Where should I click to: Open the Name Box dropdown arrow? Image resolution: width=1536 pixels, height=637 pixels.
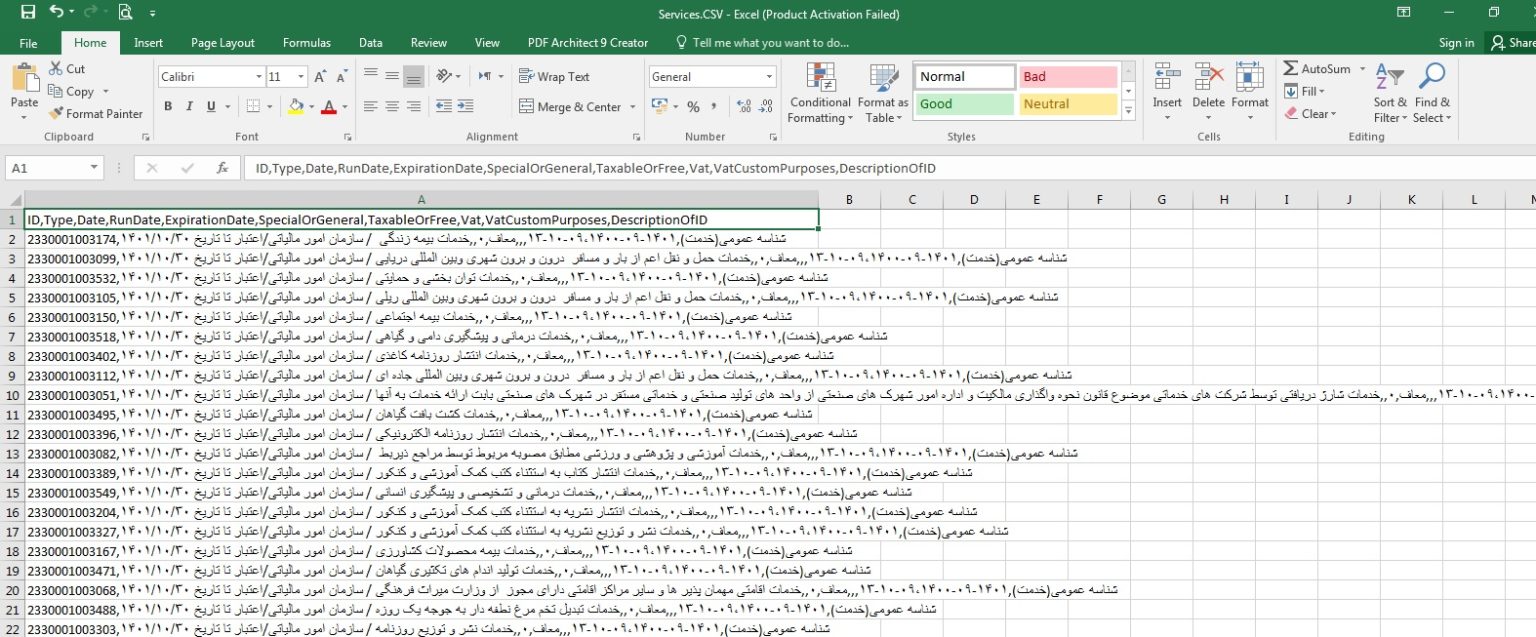[94, 168]
